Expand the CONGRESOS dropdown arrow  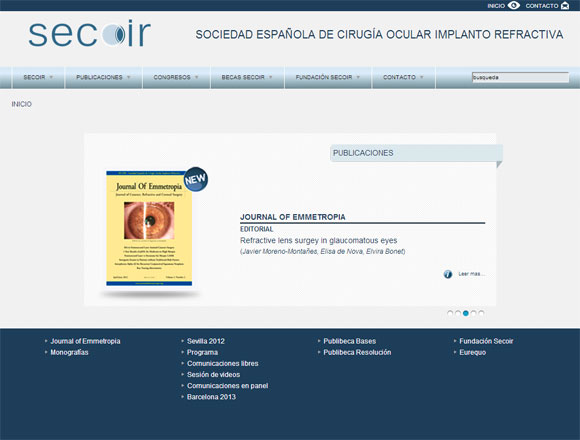197,77
